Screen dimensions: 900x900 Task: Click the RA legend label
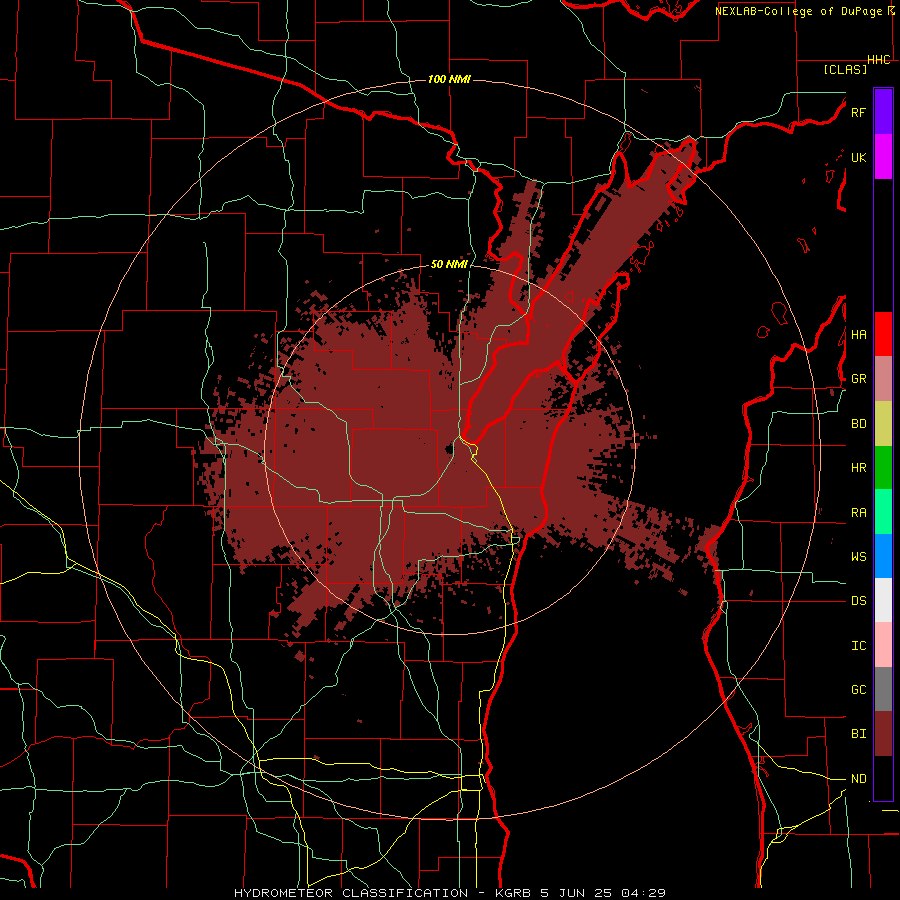coord(858,513)
